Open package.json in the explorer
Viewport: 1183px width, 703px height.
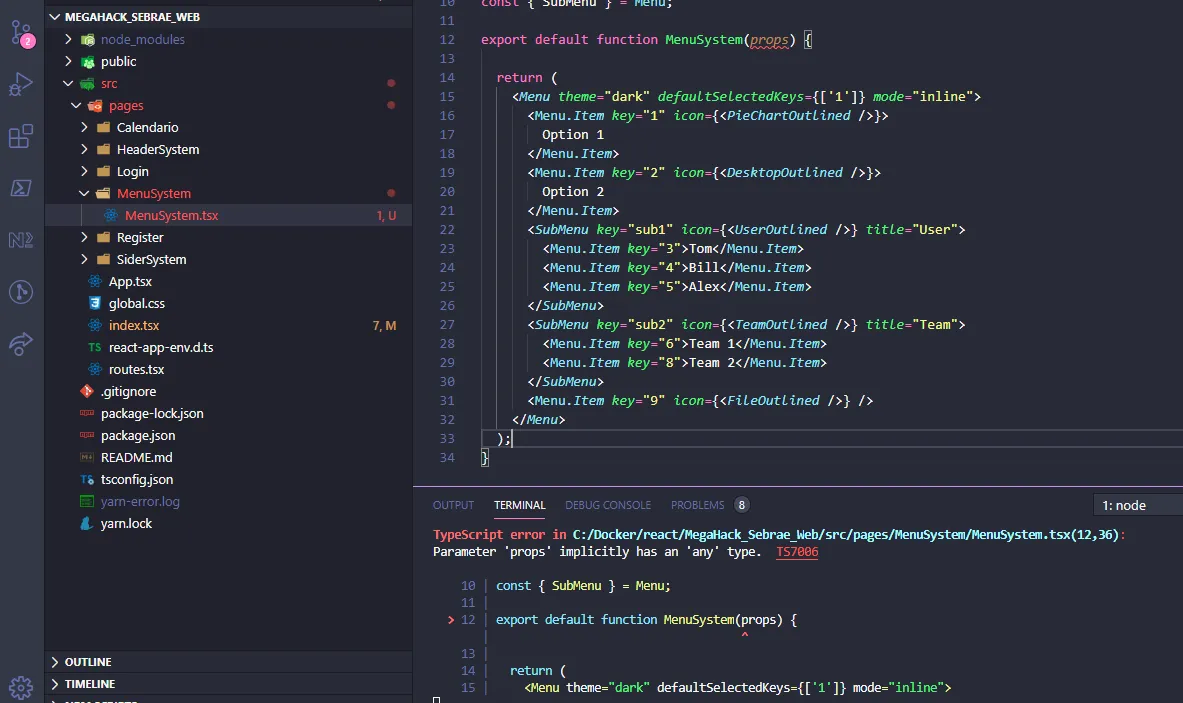click(x=138, y=436)
